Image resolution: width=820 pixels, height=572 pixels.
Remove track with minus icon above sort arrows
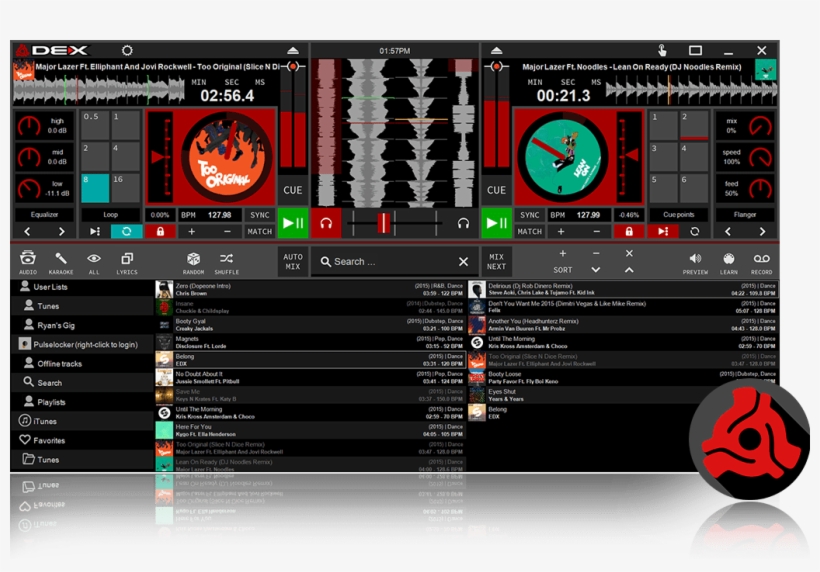pyautogui.click(x=596, y=254)
